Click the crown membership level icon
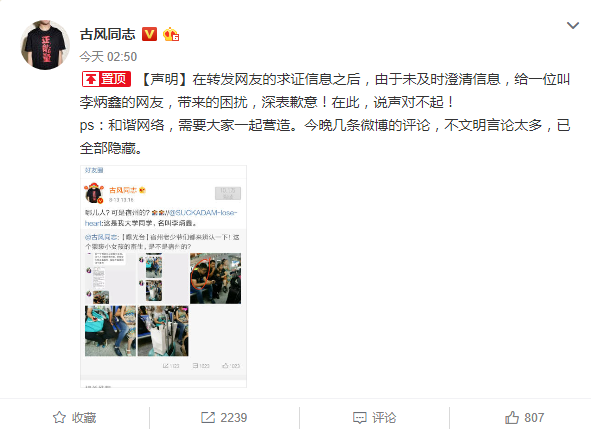The image size is (591, 434). 171,34
